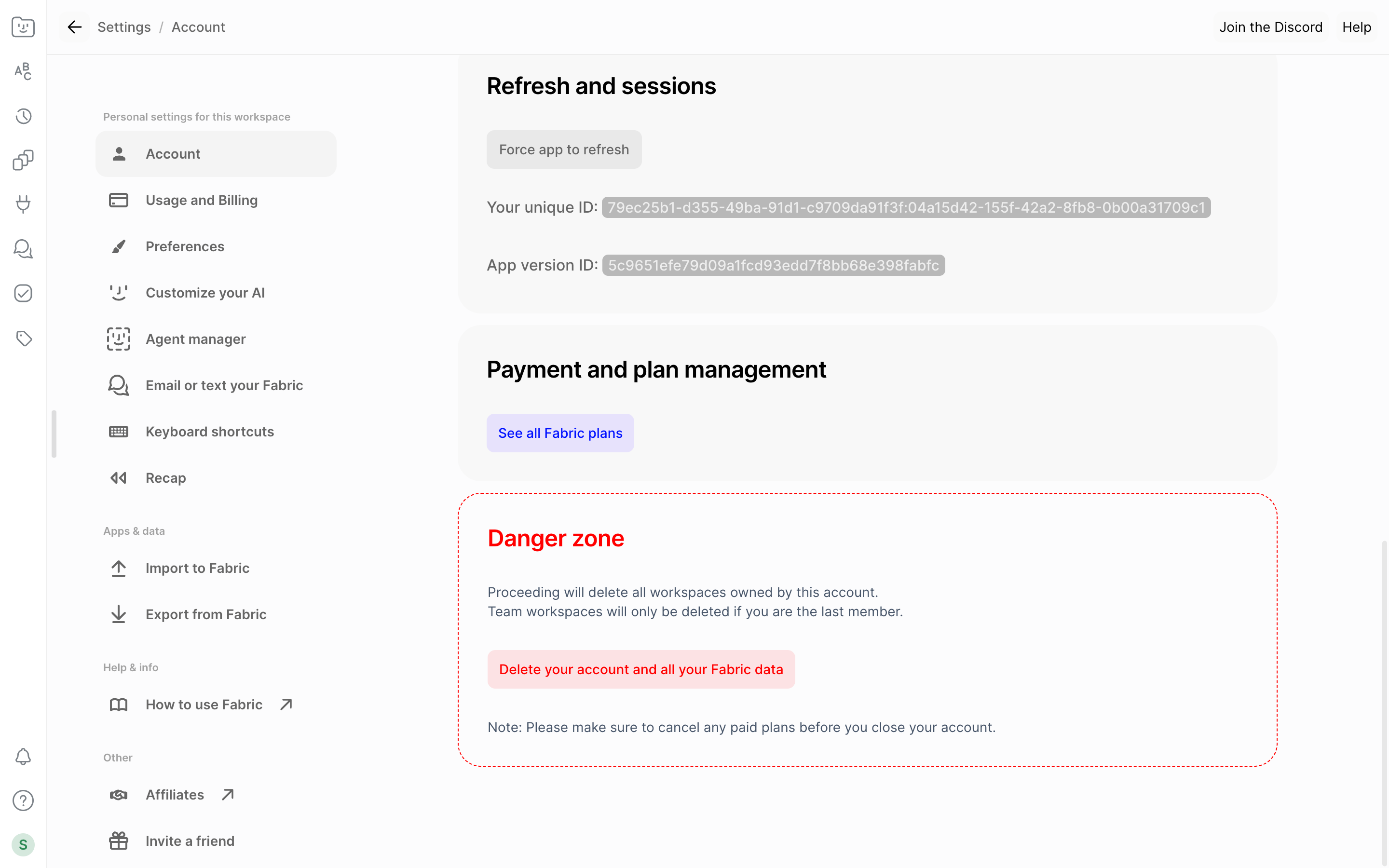Open Keyboard shortcuts page
Viewport: 1389px width, 868px height.
click(x=216, y=432)
